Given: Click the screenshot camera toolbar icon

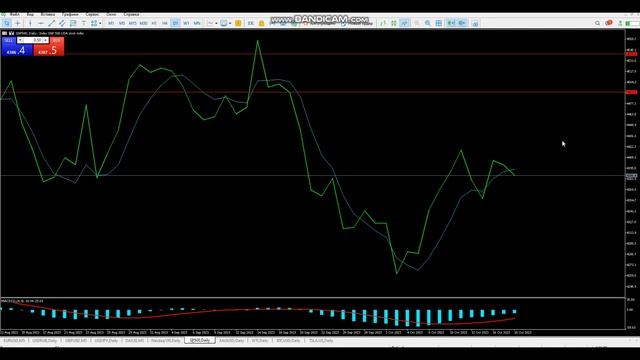Looking at the screenshot, I should 475,24.
